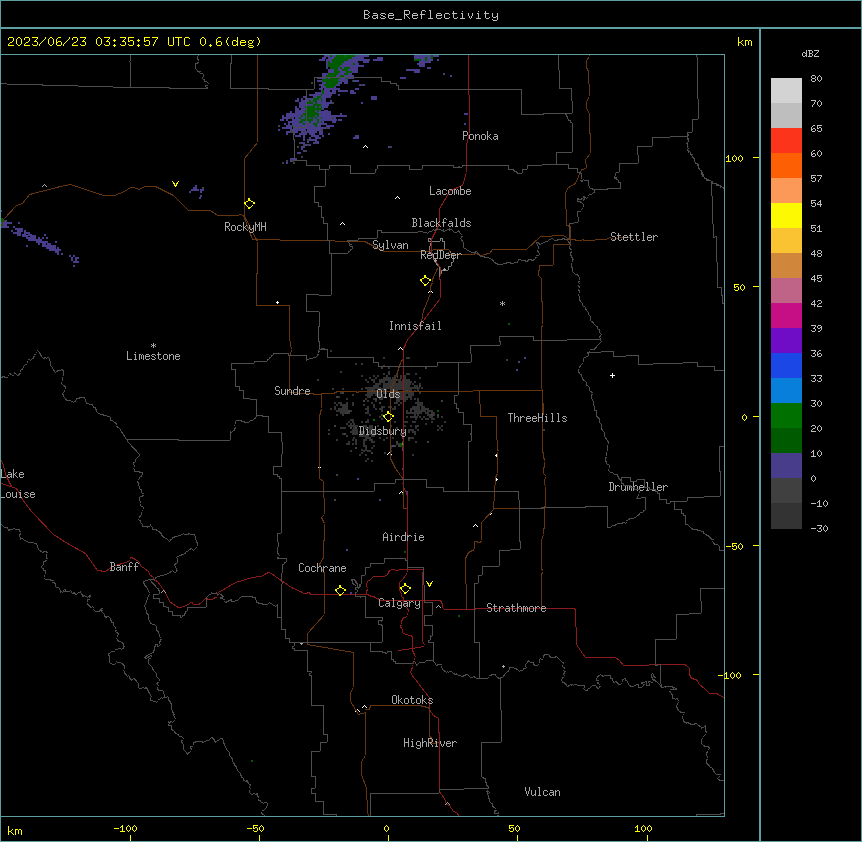Click the Ponoka city label

(x=480, y=136)
